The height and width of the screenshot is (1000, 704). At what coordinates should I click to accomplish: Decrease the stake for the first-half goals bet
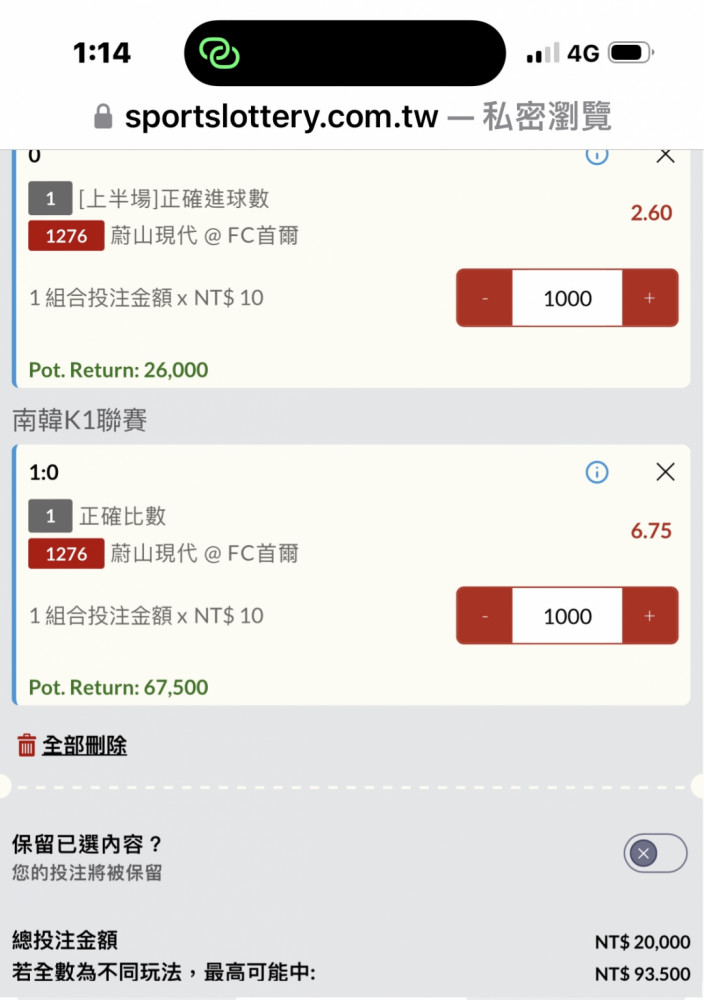[485, 298]
